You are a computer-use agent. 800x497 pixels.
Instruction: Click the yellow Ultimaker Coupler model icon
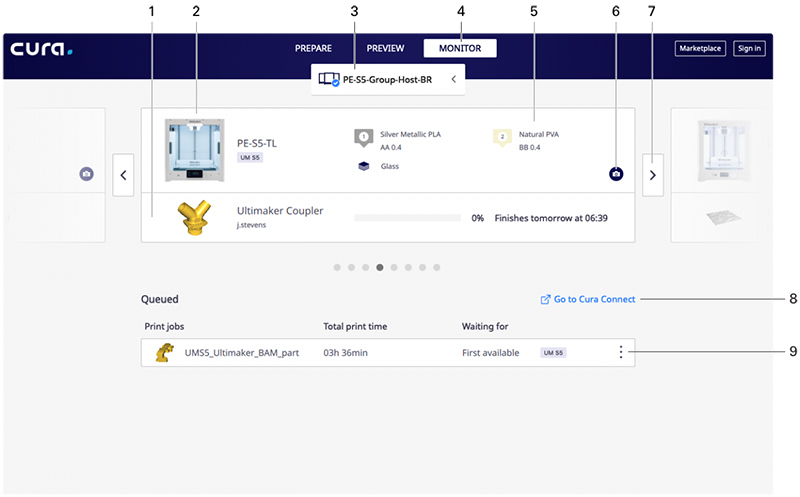tap(193, 217)
